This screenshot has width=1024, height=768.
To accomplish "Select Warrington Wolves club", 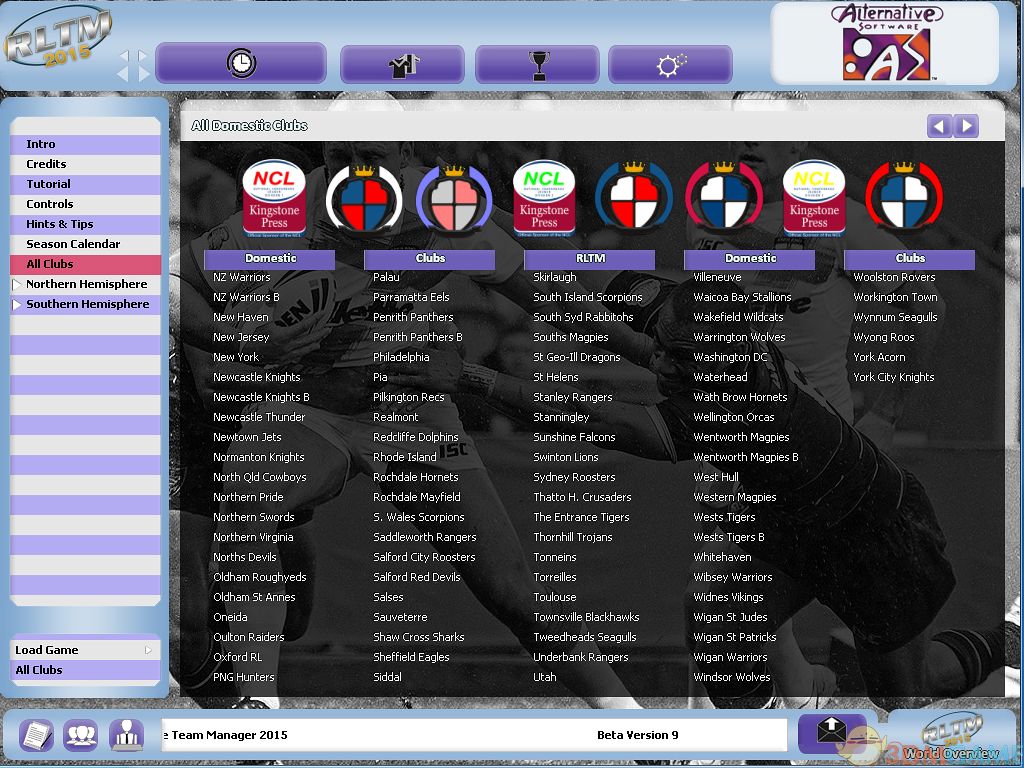I will [x=739, y=338].
